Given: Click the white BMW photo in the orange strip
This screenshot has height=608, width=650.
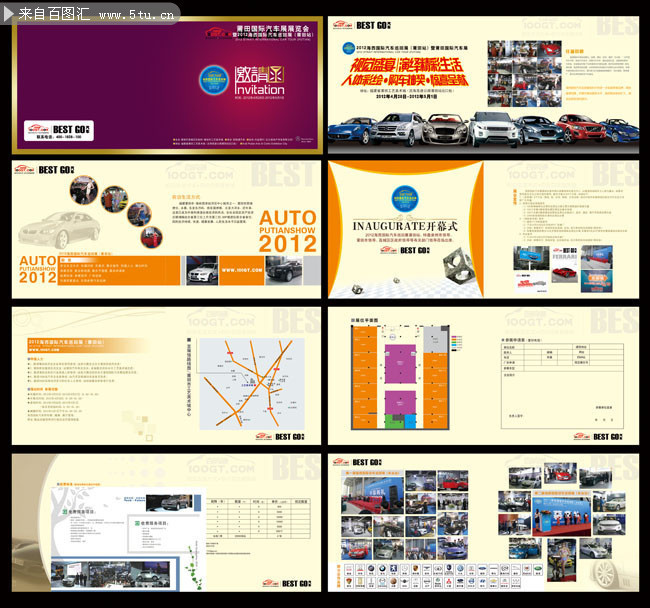Looking at the screenshot, I should [202, 270].
